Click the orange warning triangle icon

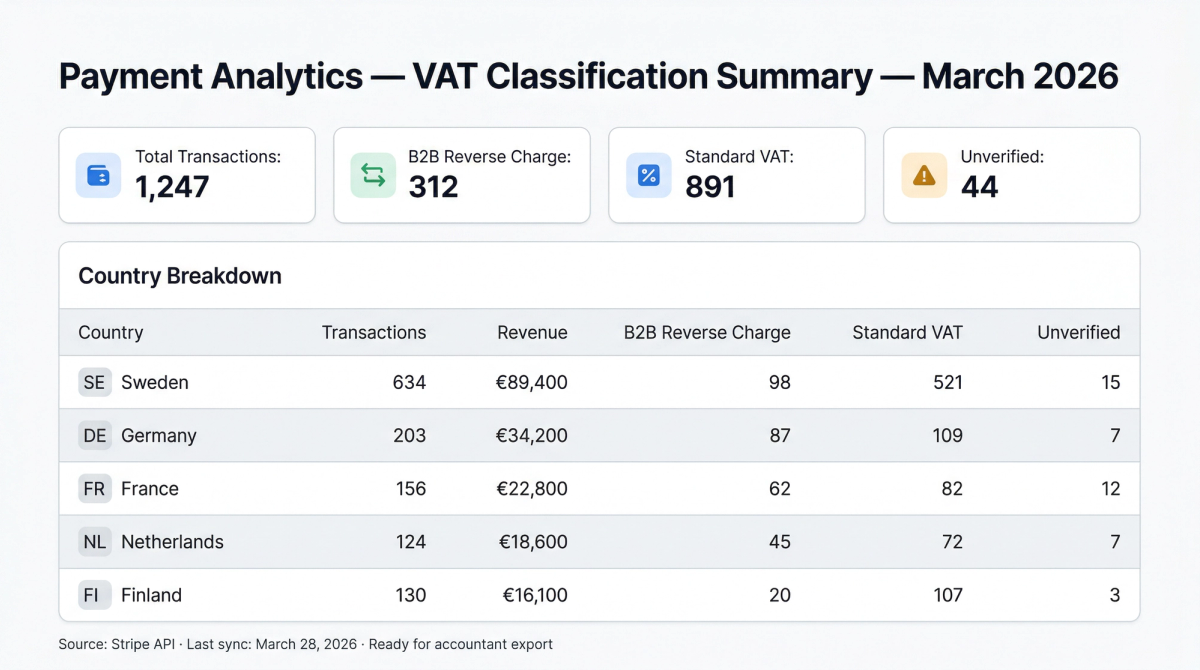click(924, 175)
